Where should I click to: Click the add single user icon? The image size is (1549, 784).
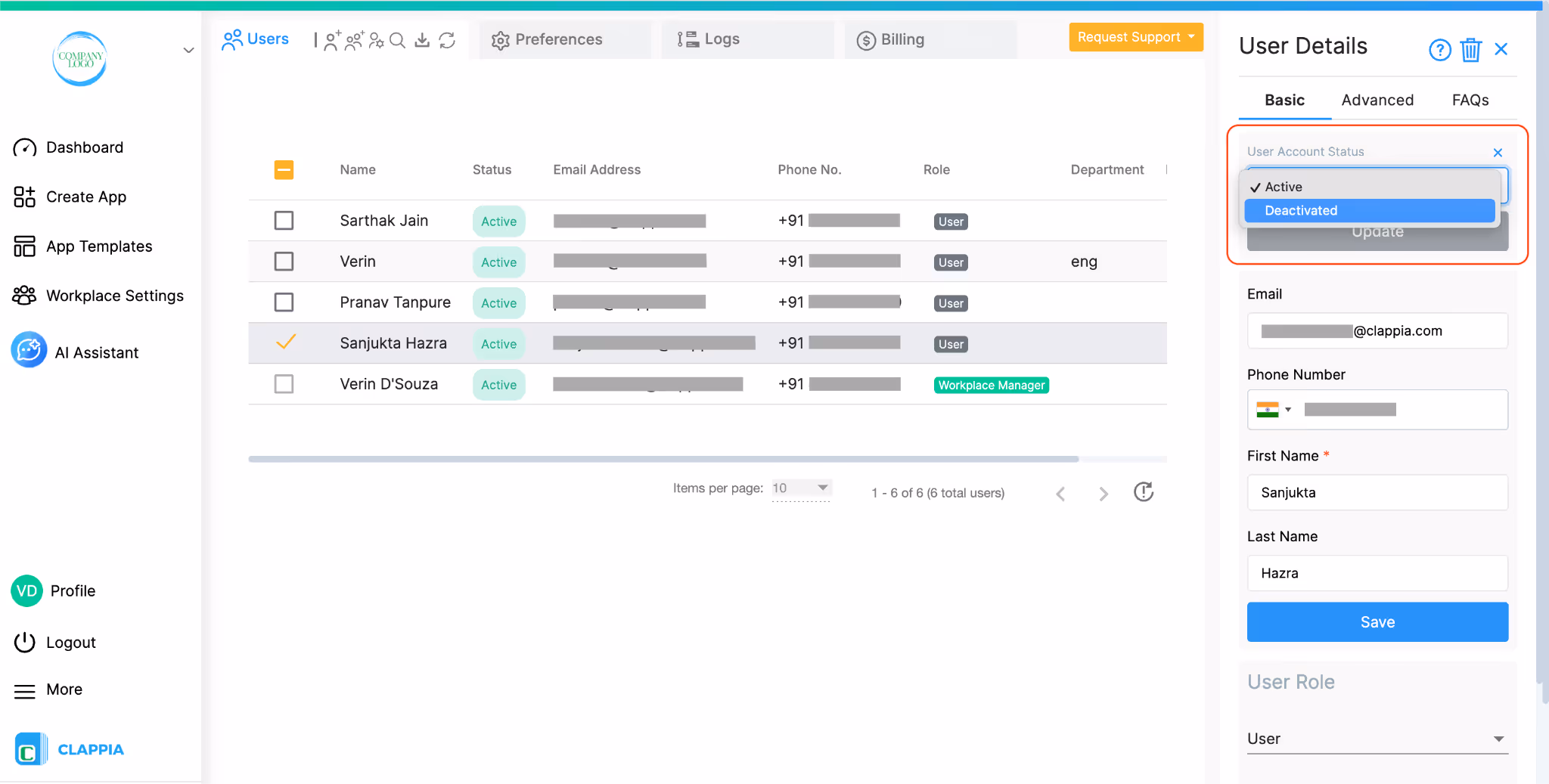pyautogui.click(x=331, y=40)
